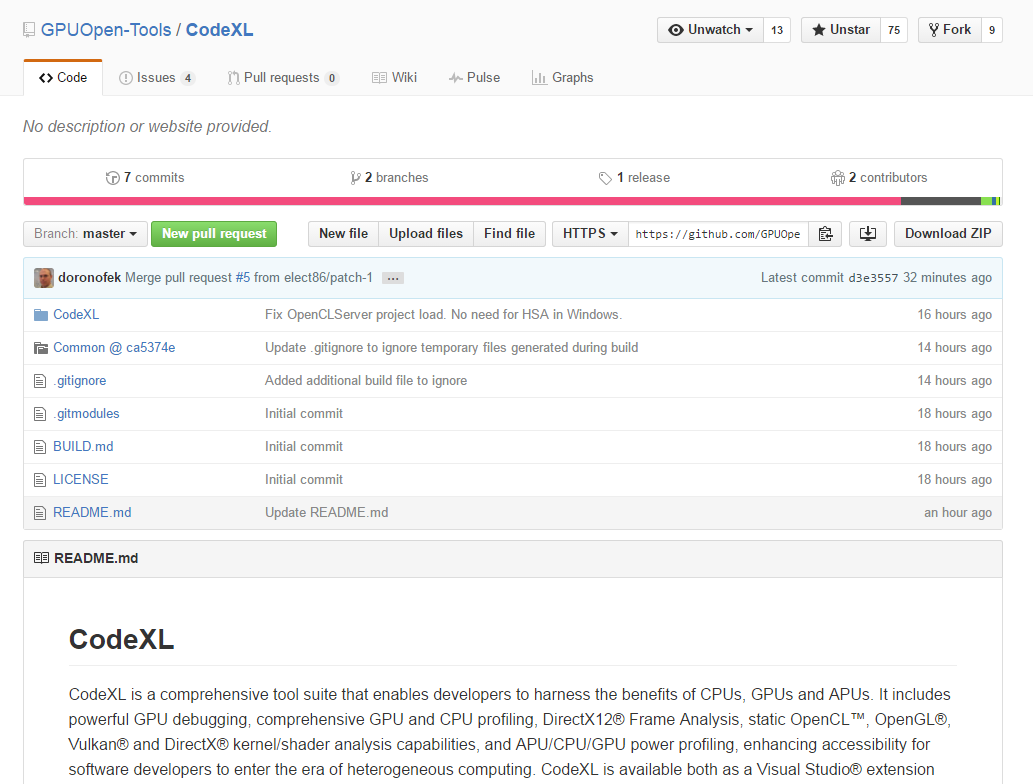Switch to the Issues tab
Screen dimensions: 1033x784
(156, 77)
